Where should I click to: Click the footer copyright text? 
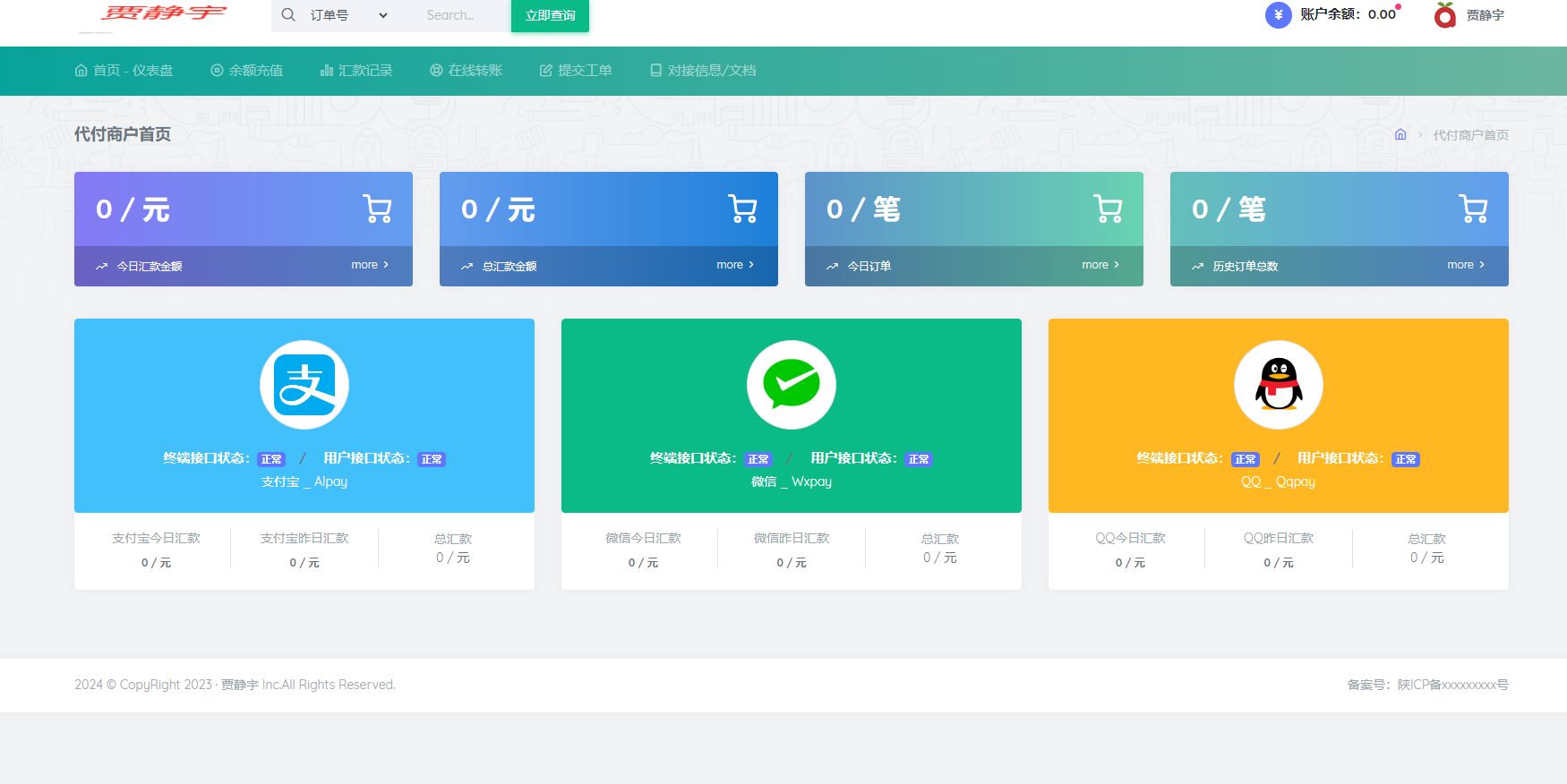[235, 685]
